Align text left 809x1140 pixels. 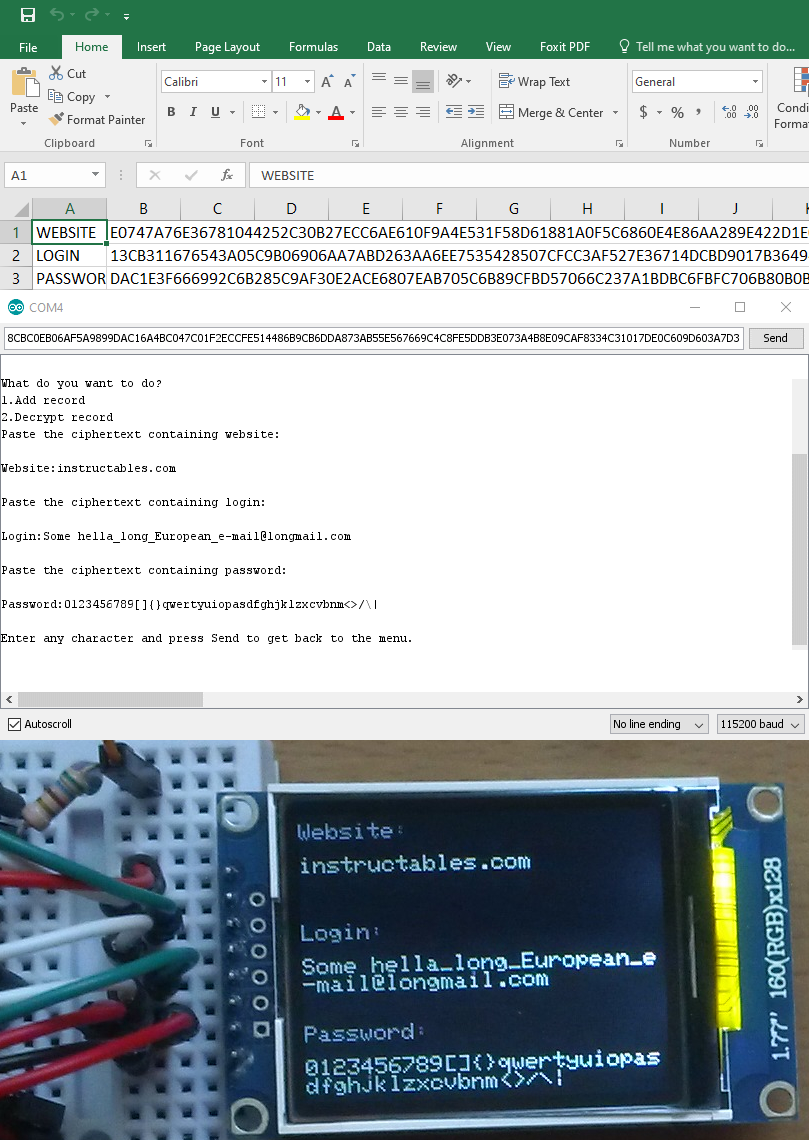[379, 112]
